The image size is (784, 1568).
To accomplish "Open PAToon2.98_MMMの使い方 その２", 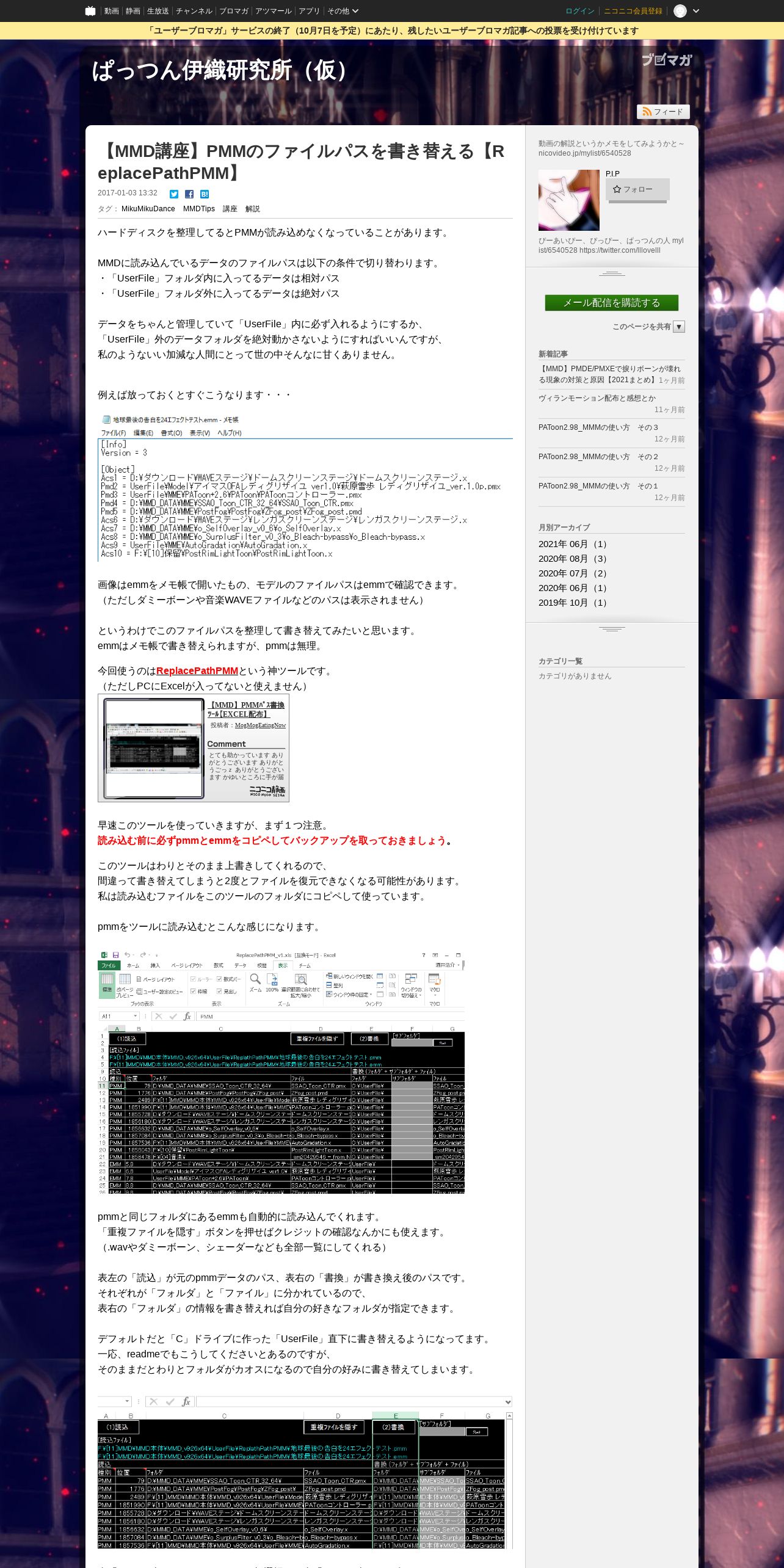I will coord(598,457).
